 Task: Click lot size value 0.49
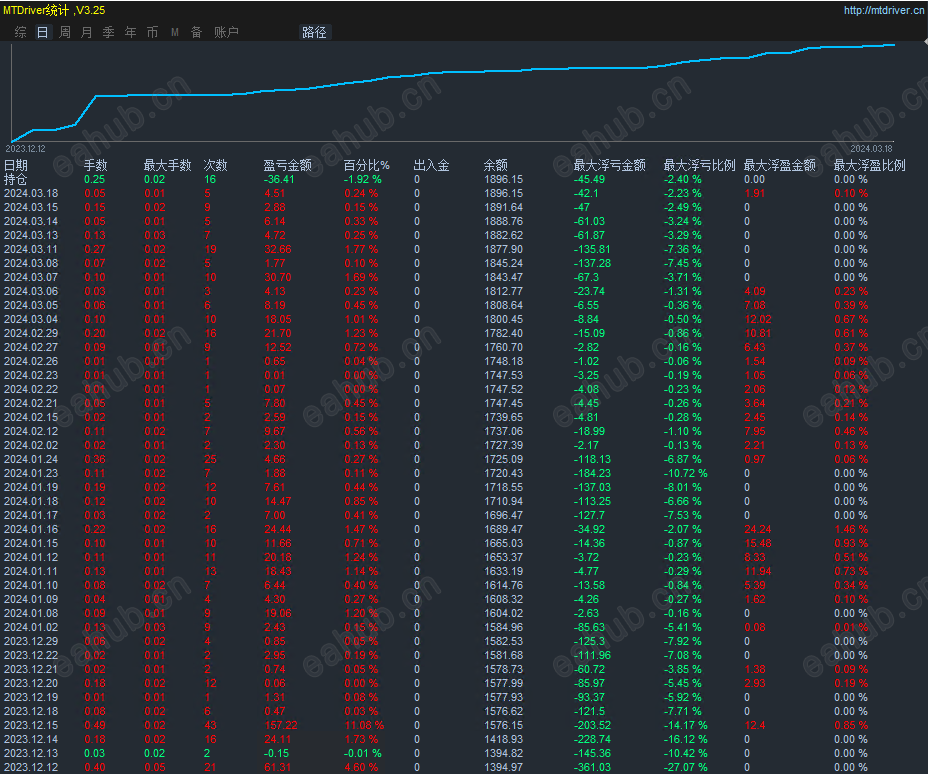[95, 725]
